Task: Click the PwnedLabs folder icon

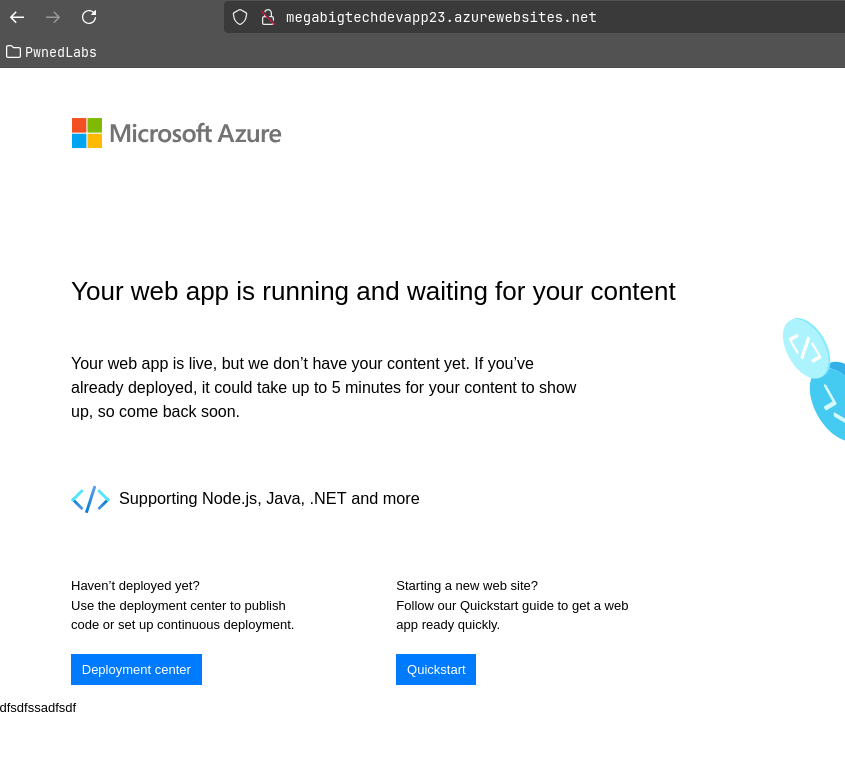Action: point(13,52)
